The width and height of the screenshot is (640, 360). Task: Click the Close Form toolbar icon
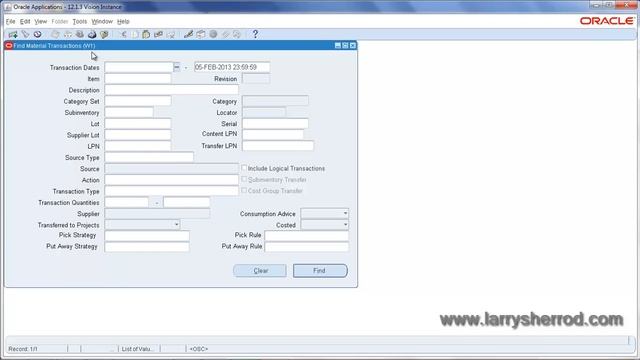(x=104, y=34)
